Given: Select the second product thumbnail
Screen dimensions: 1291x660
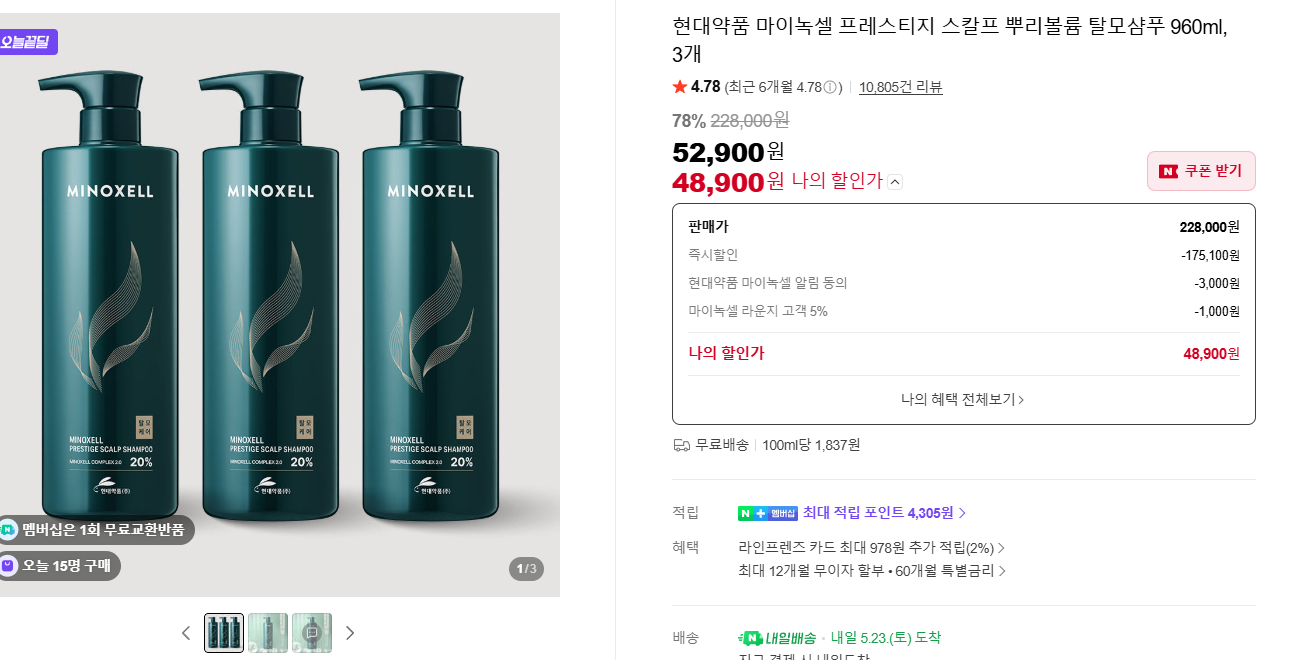Looking at the screenshot, I should [x=268, y=633].
